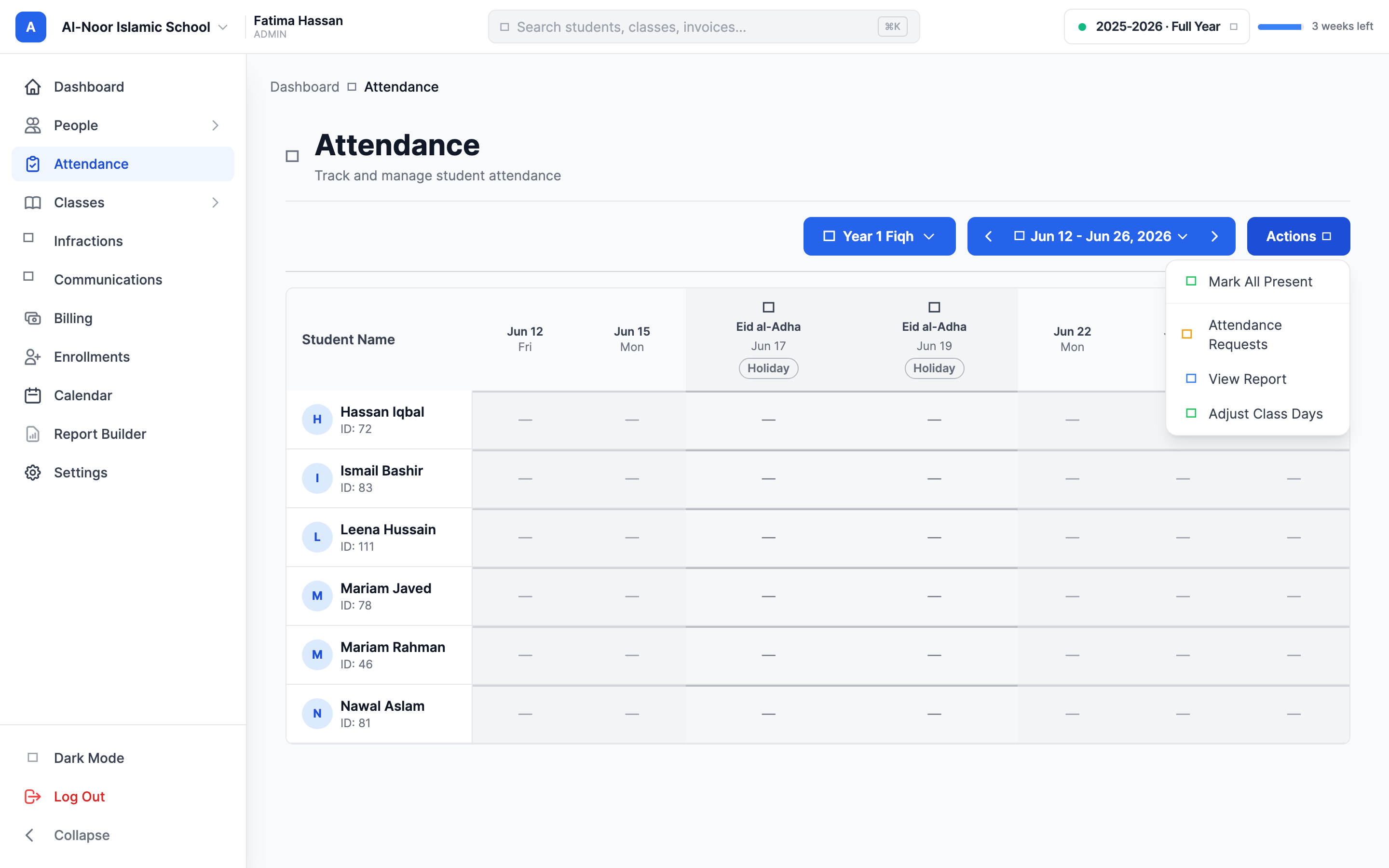Click Hassan Iqbal's Jun 12 attendance cell

click(x=525, y=420)
